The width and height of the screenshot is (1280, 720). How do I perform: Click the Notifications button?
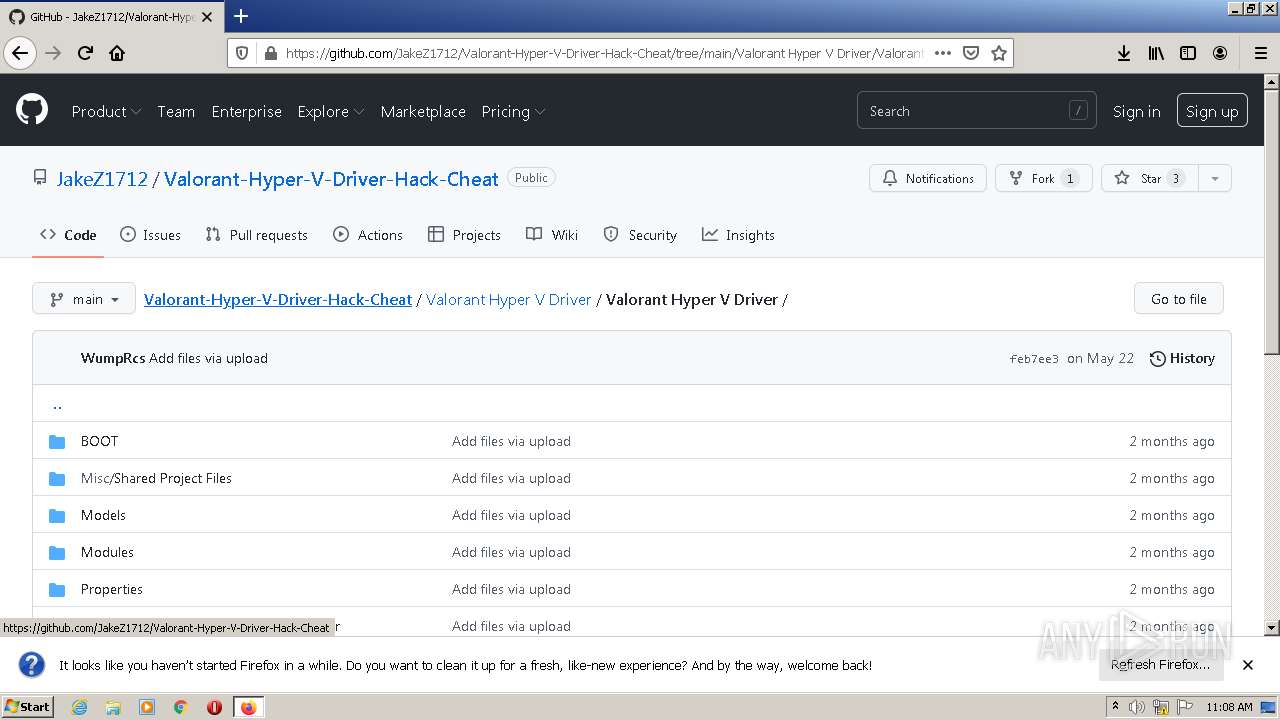[x=928, y=178]
